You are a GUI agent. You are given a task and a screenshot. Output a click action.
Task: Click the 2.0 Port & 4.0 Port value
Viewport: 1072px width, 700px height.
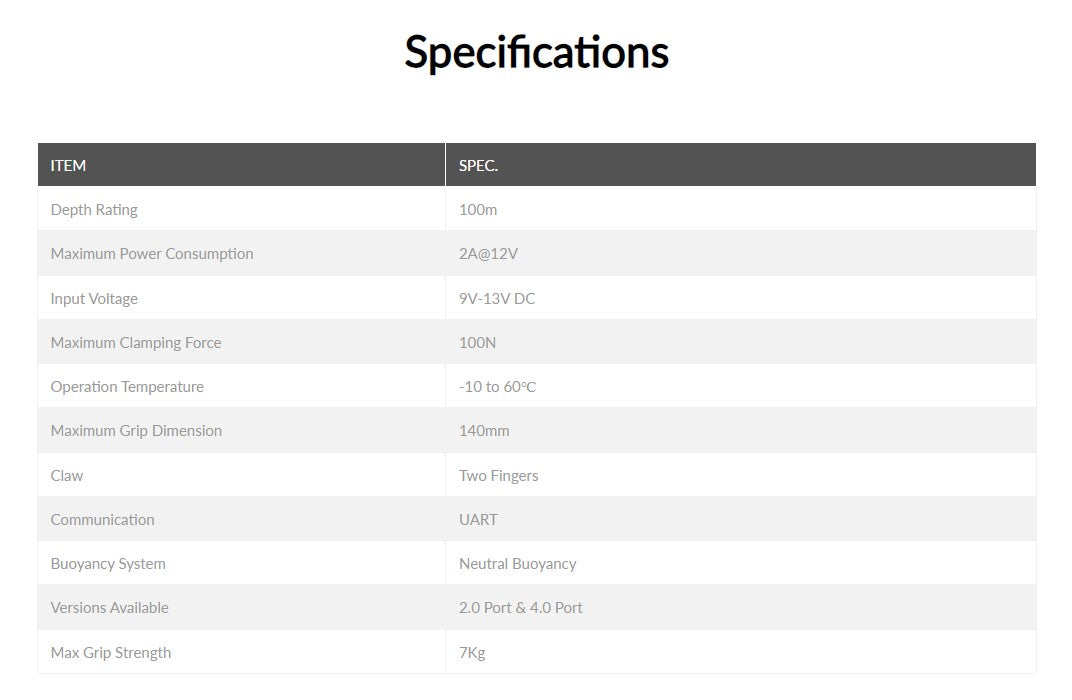coord(520,608)
